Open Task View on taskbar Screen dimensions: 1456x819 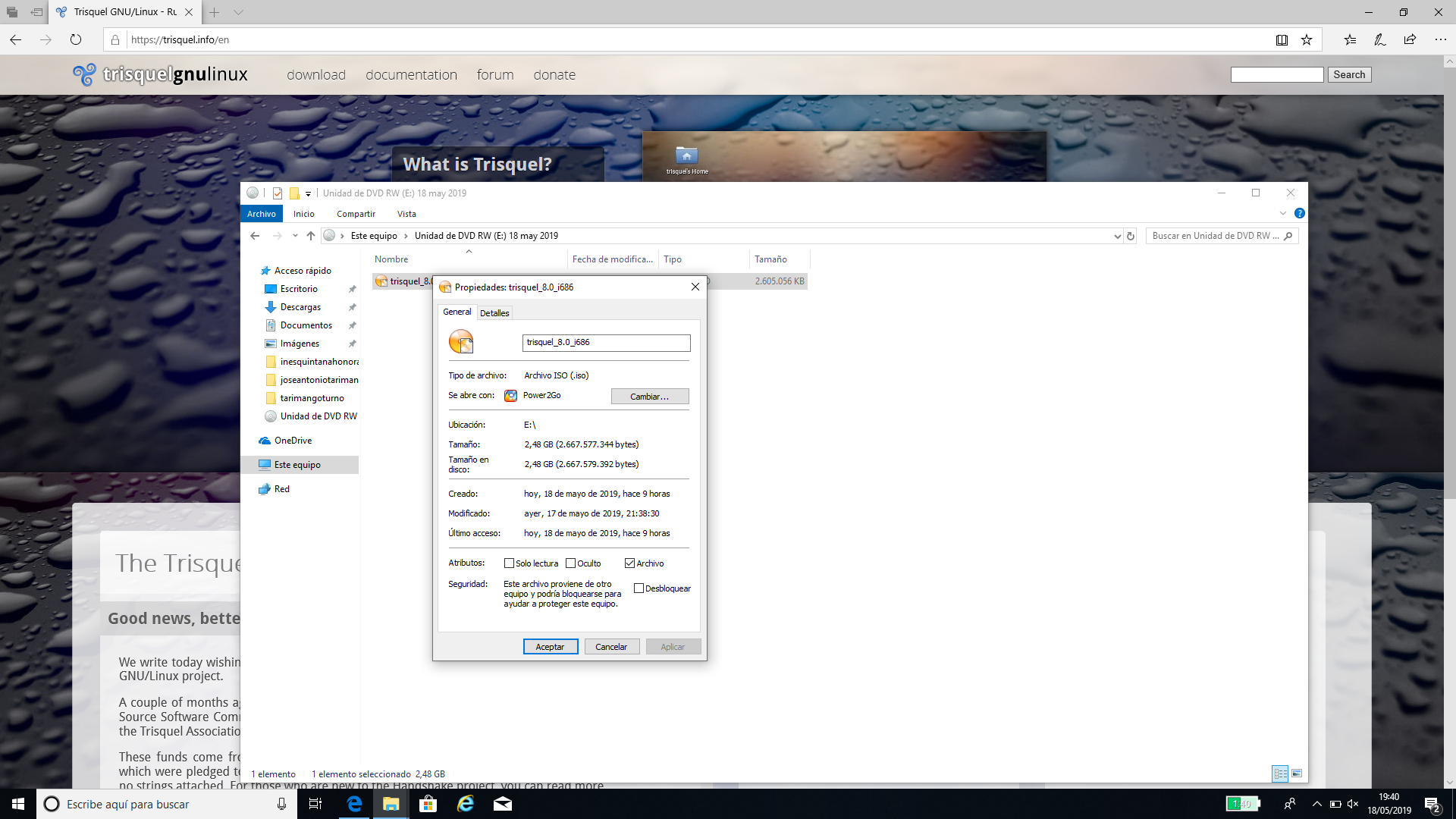point(315,804)
